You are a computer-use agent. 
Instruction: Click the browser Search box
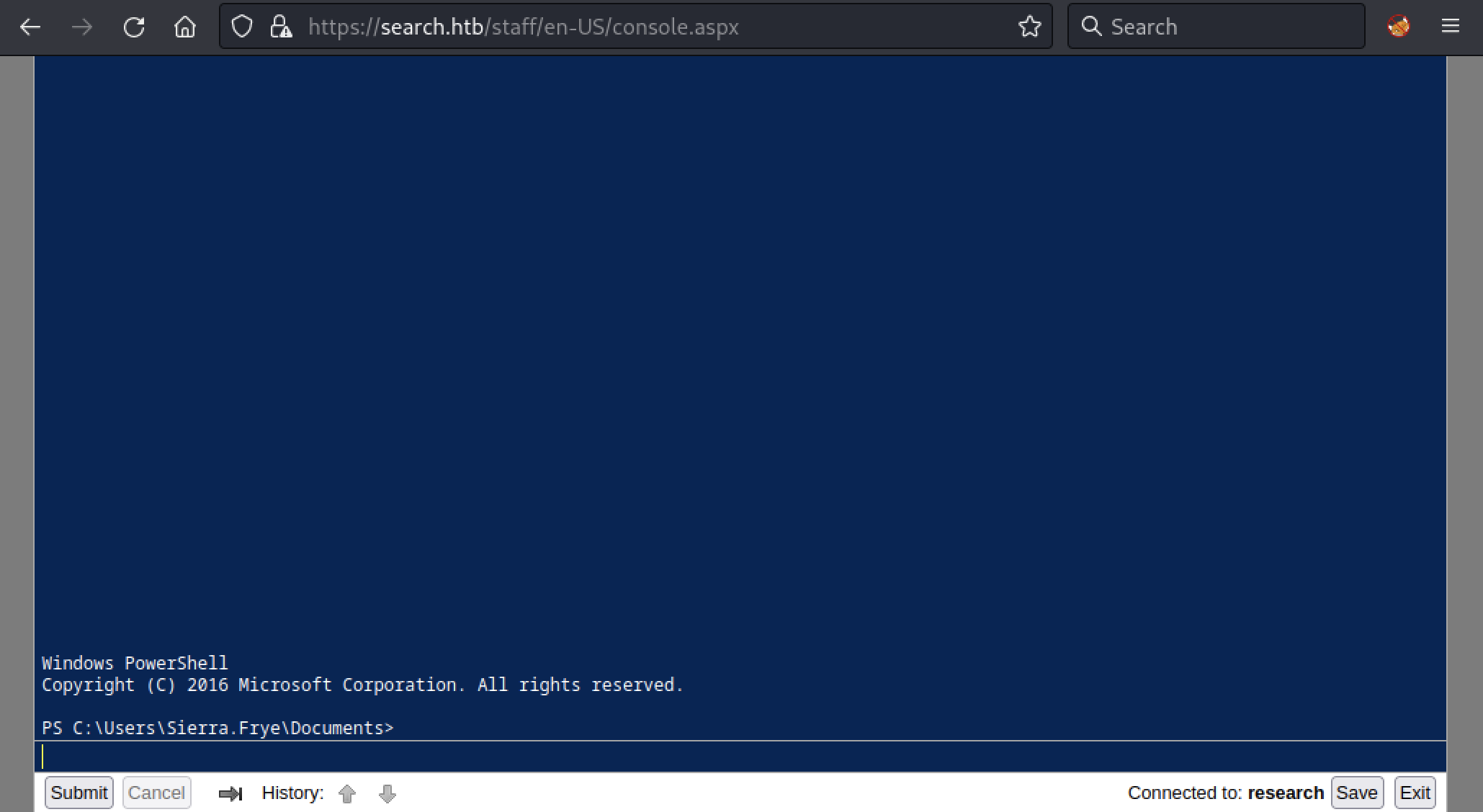tap(1224, 27)
